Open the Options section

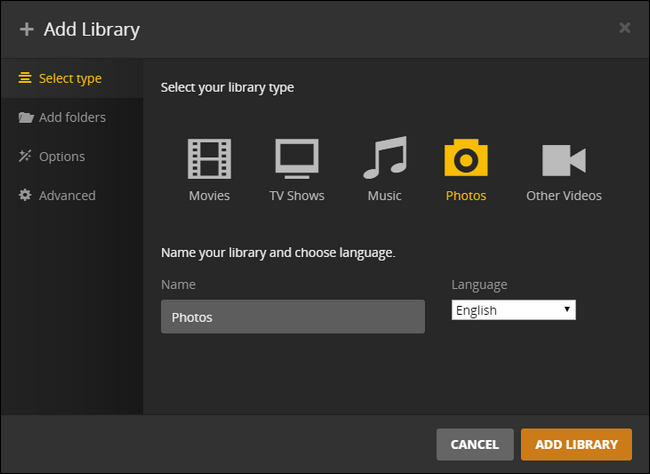tap(61, 156)
